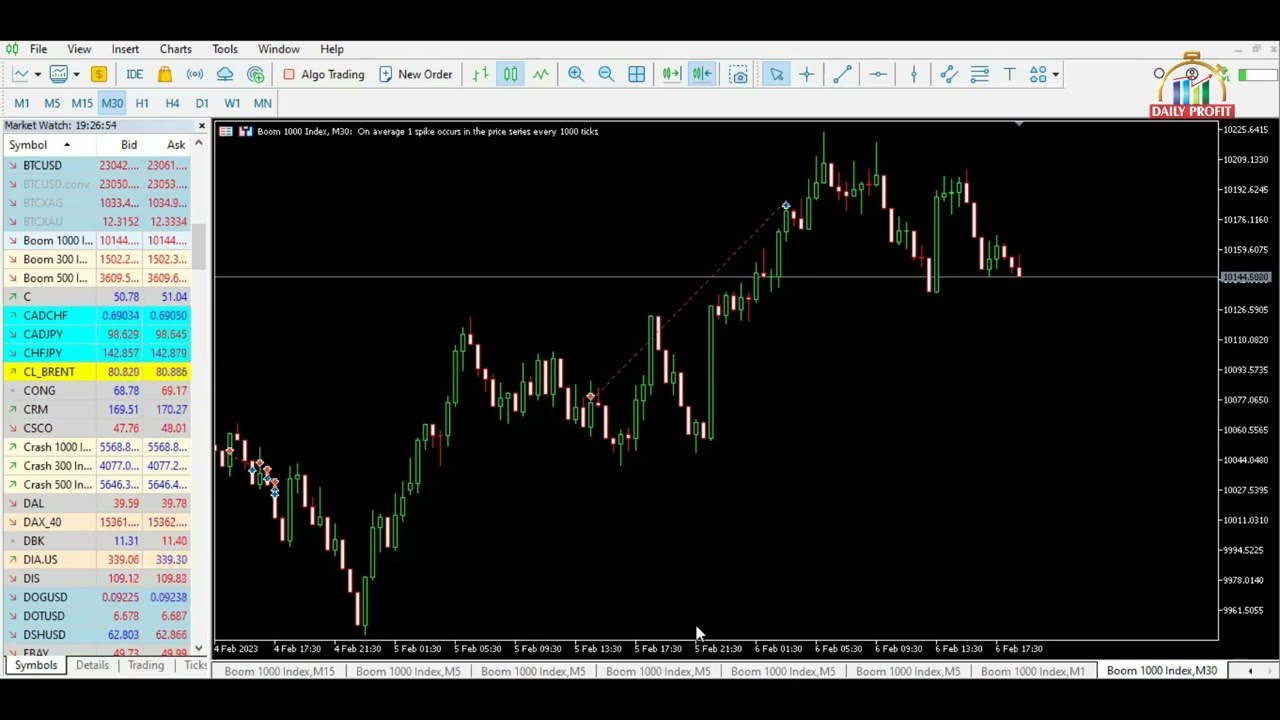
Task: Take a chart screenshot camera icon
Action: [739, 74]
